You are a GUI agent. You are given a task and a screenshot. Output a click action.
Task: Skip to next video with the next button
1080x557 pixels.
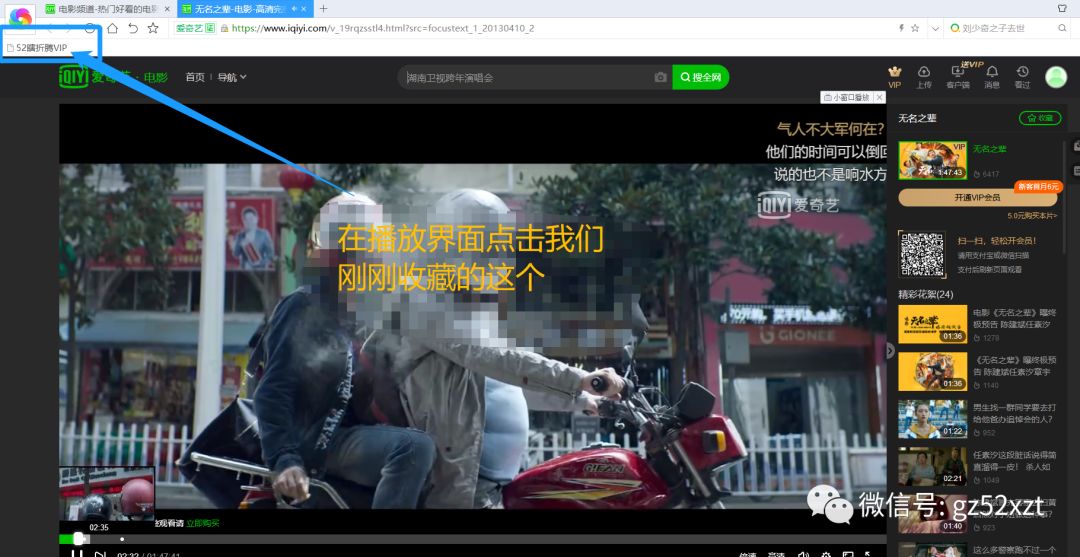click(101, 554)
